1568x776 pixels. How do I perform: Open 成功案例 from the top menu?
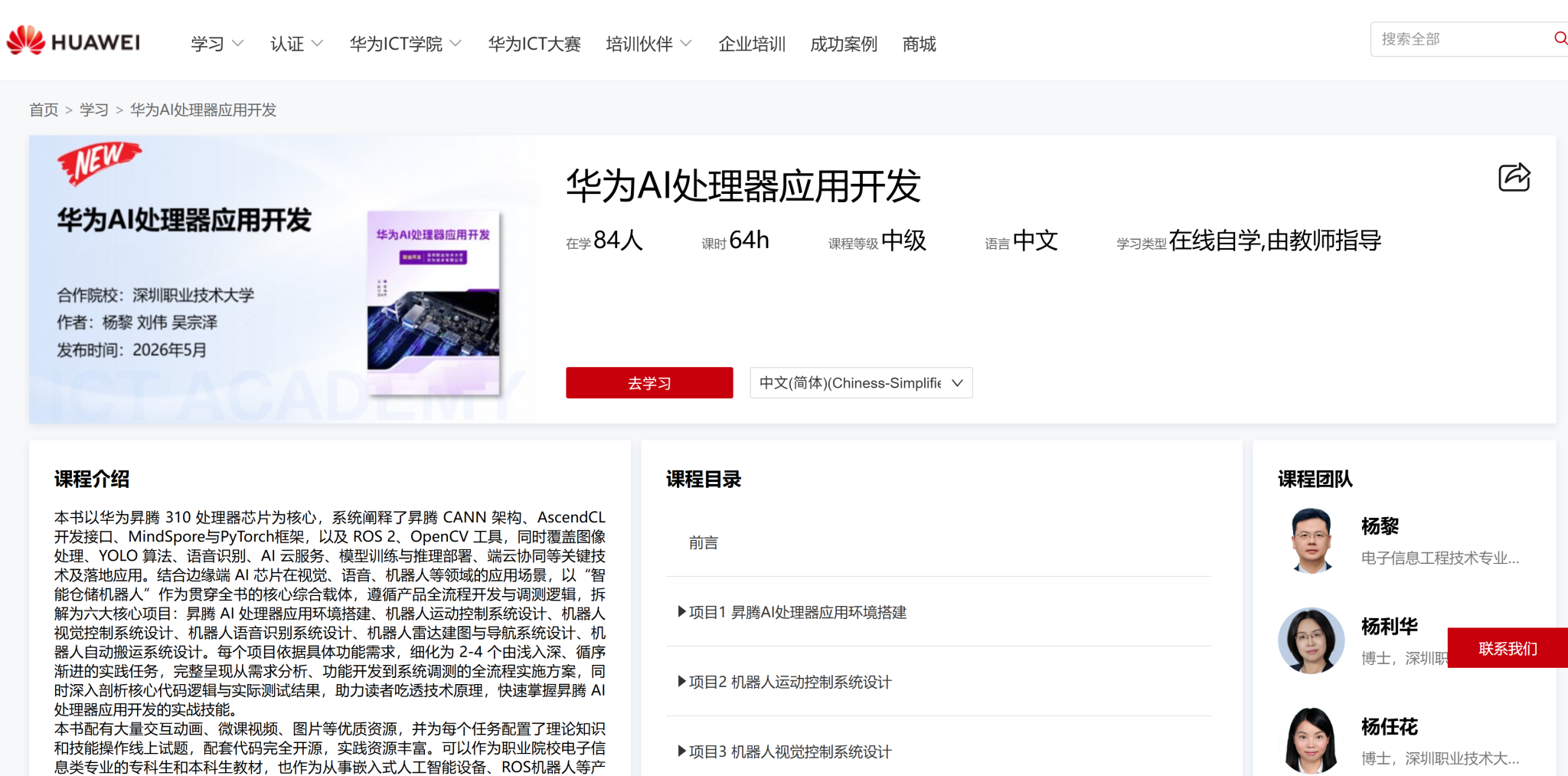click(844, 44)
